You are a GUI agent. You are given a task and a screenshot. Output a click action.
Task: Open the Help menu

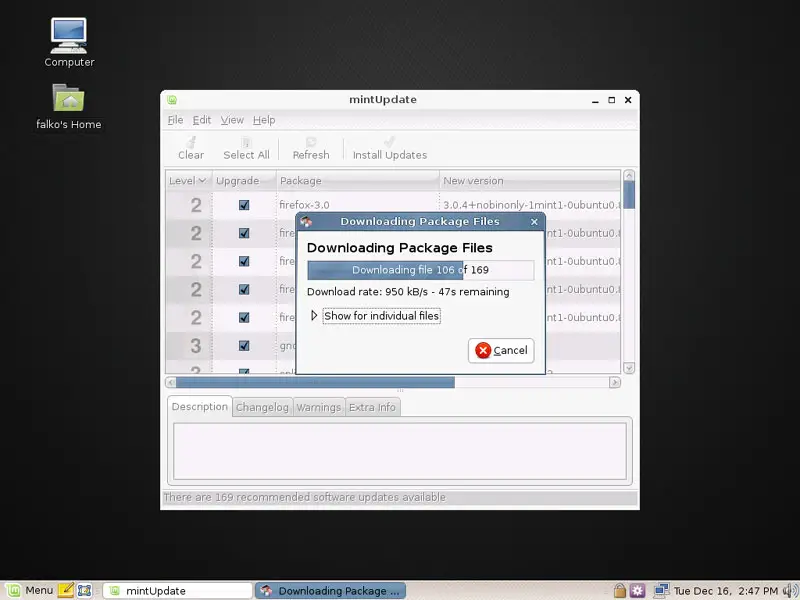(x=264, y=120)
